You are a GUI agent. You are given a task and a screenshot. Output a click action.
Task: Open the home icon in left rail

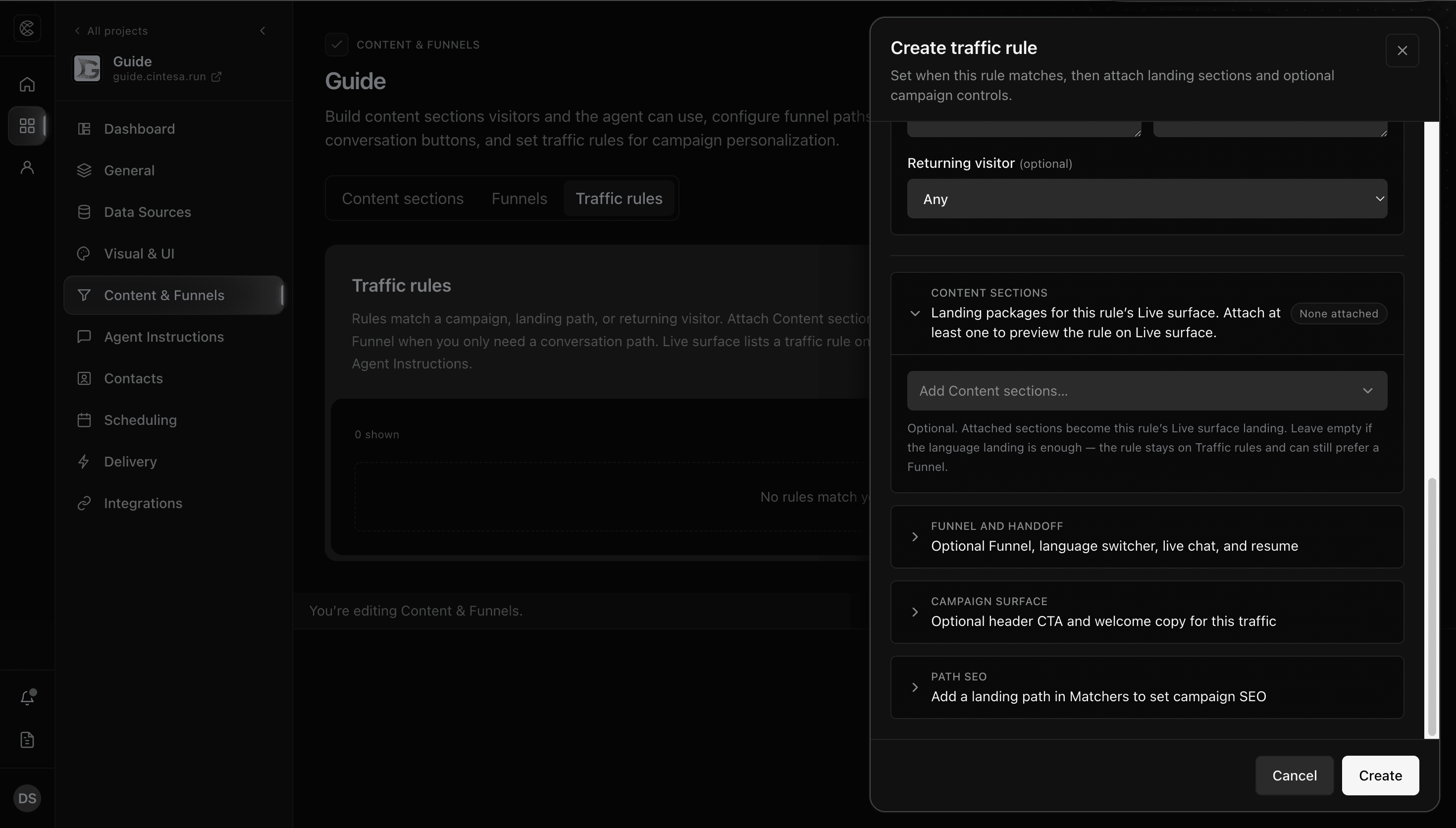click(x=27, y=84)
